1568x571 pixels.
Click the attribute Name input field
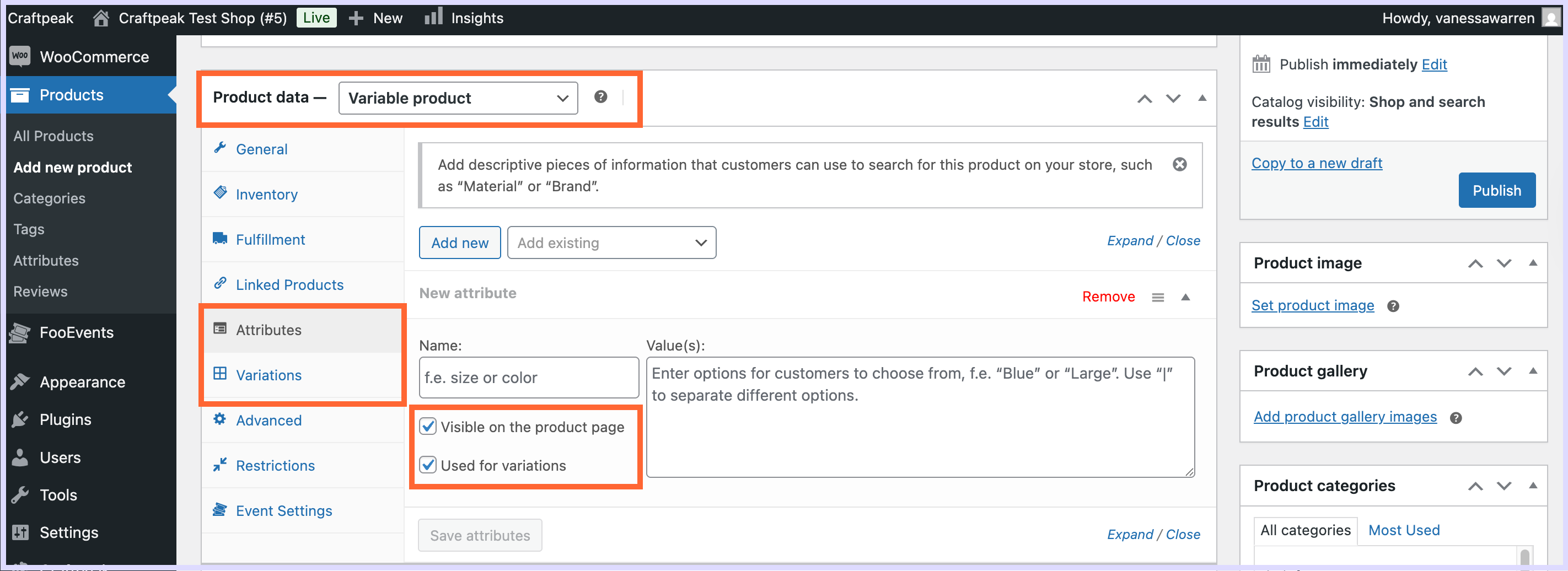click(528, 378)
